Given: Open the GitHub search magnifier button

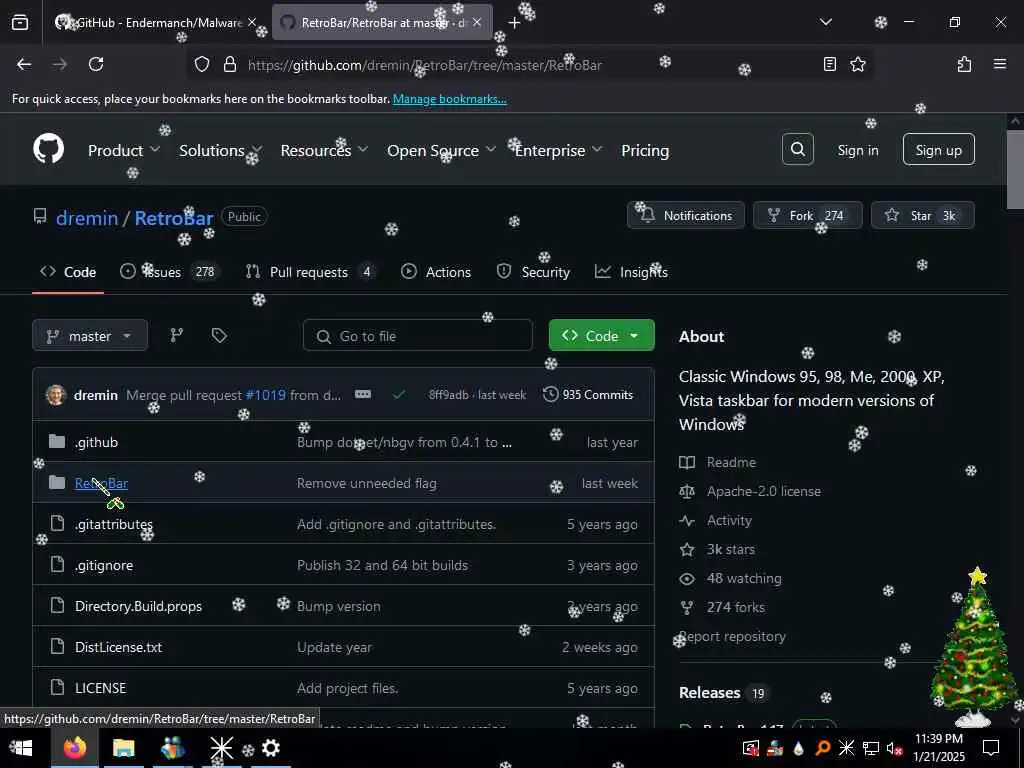Looking at the screenshot, I should (797, 150).
